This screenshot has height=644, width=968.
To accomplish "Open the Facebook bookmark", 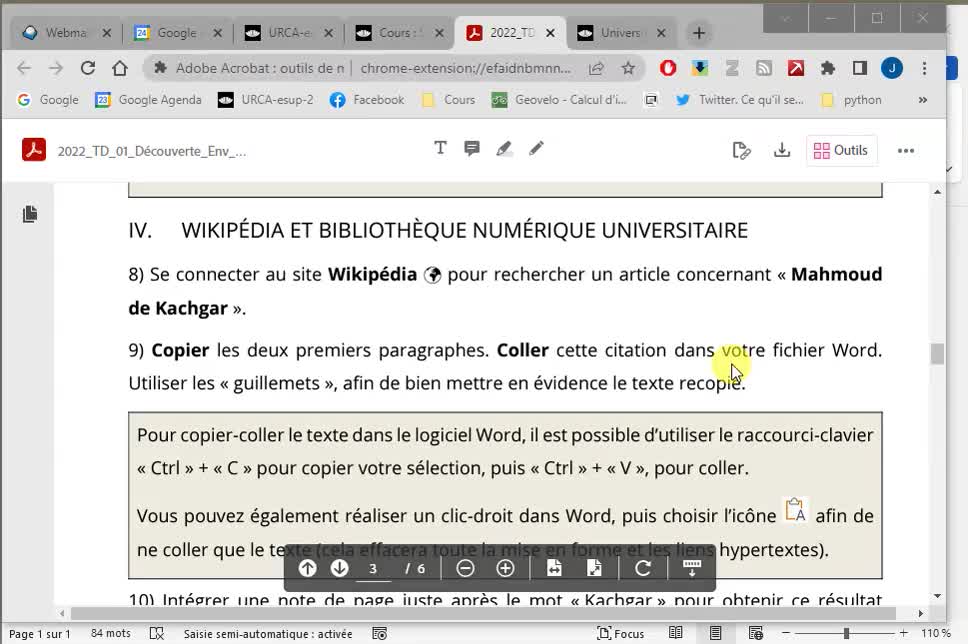I will (x=367, y=100).
